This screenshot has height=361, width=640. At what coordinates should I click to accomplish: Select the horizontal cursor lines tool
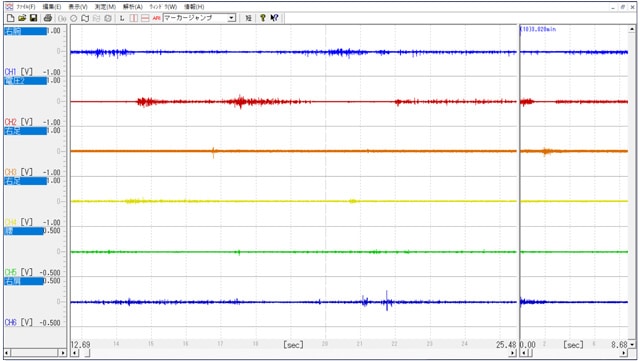coord(145,18)
